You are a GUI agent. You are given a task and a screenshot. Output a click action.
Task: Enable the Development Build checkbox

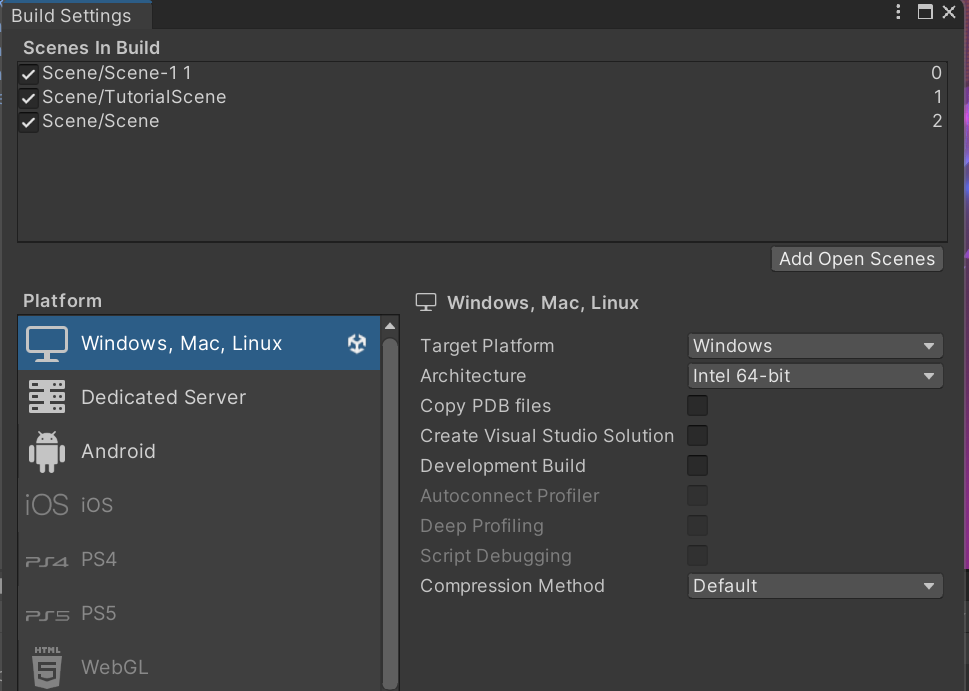pyautogui.click(x=697, y=466)
